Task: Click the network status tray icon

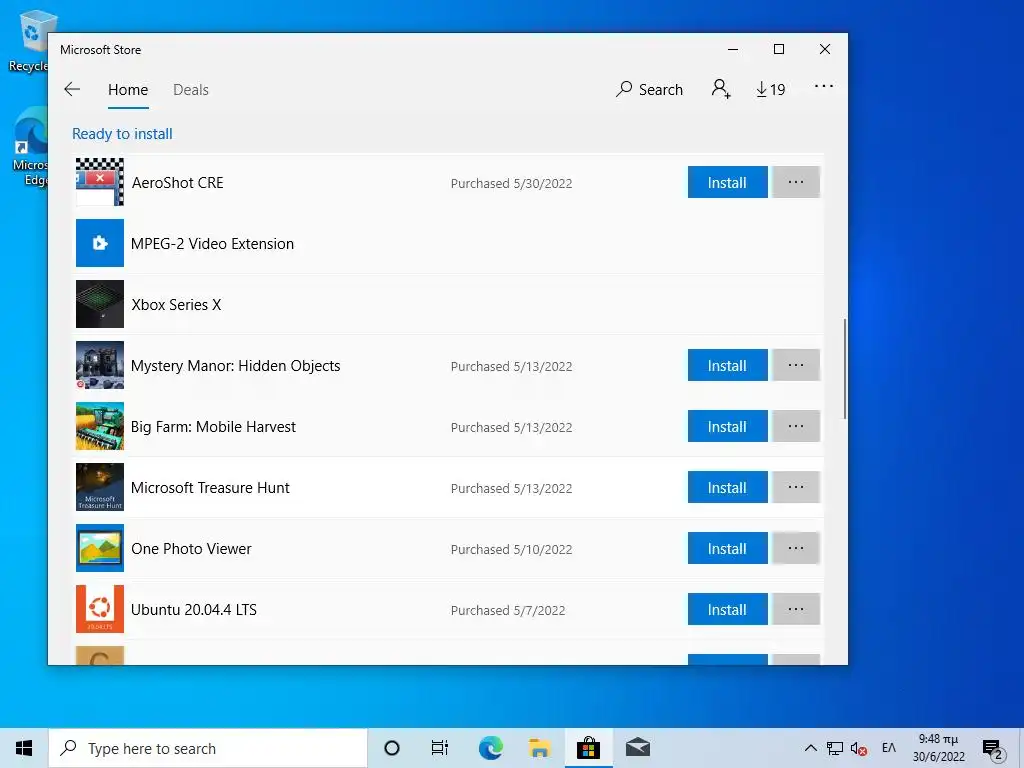Action: [835, 748]
